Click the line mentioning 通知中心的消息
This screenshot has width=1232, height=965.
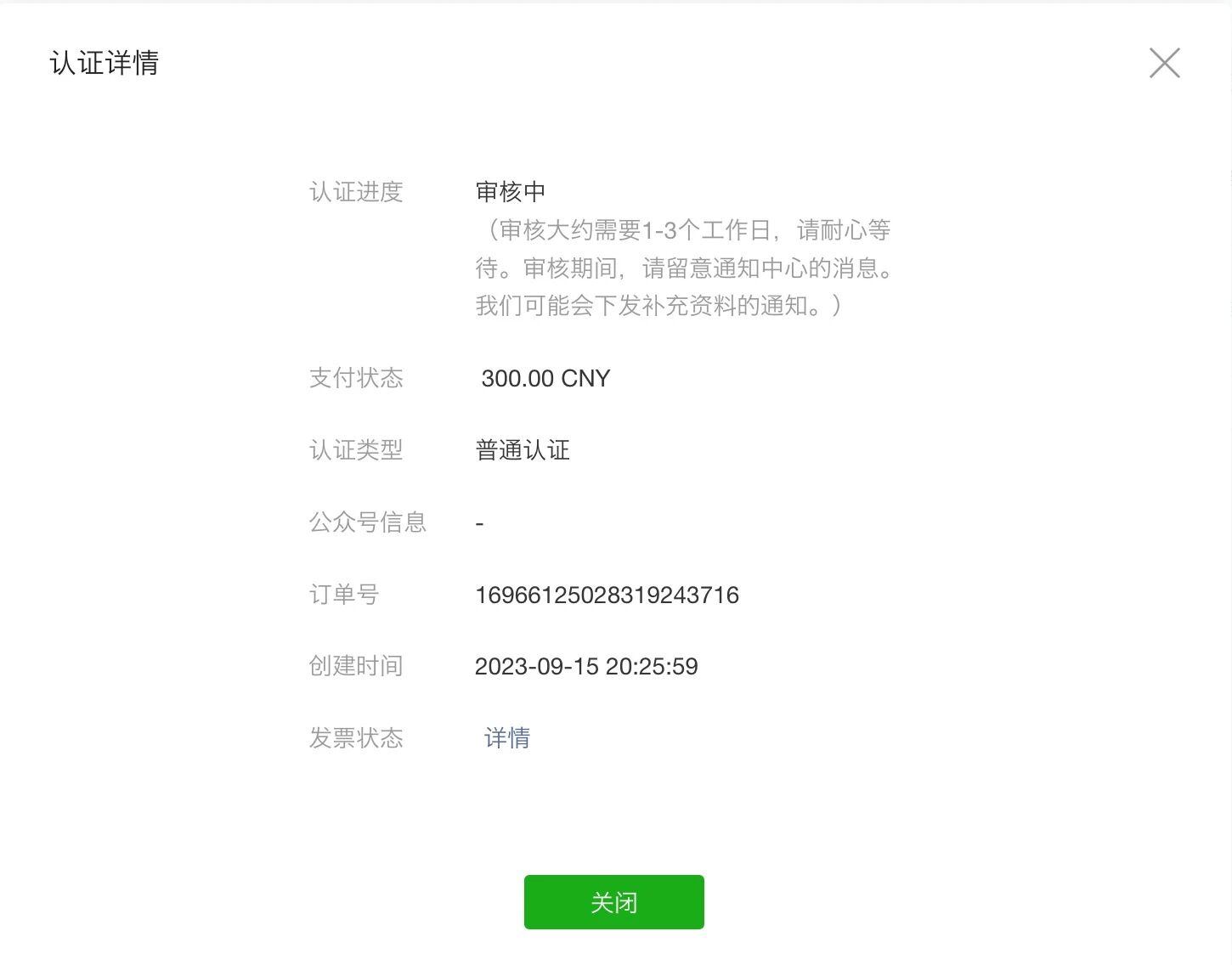685,268
